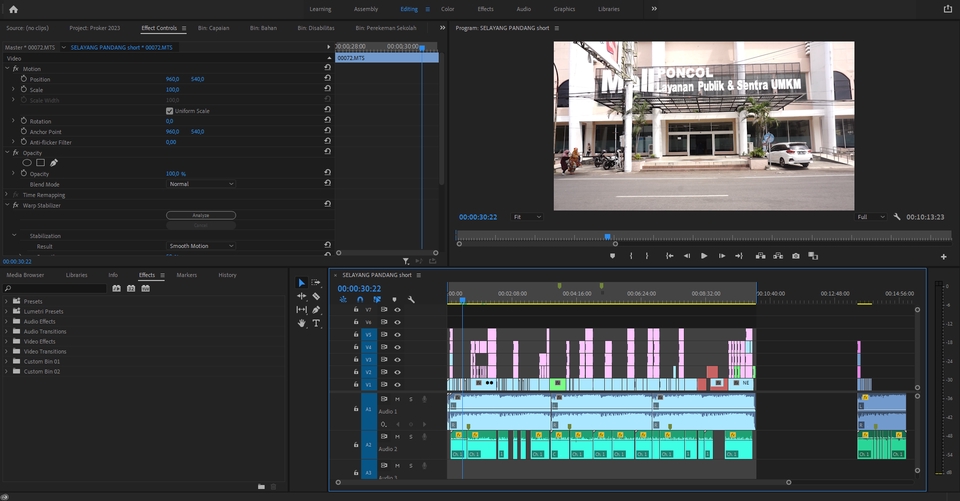Hide track V1 output eye
The width and height of the screenshot is (960, 501).
397,385
